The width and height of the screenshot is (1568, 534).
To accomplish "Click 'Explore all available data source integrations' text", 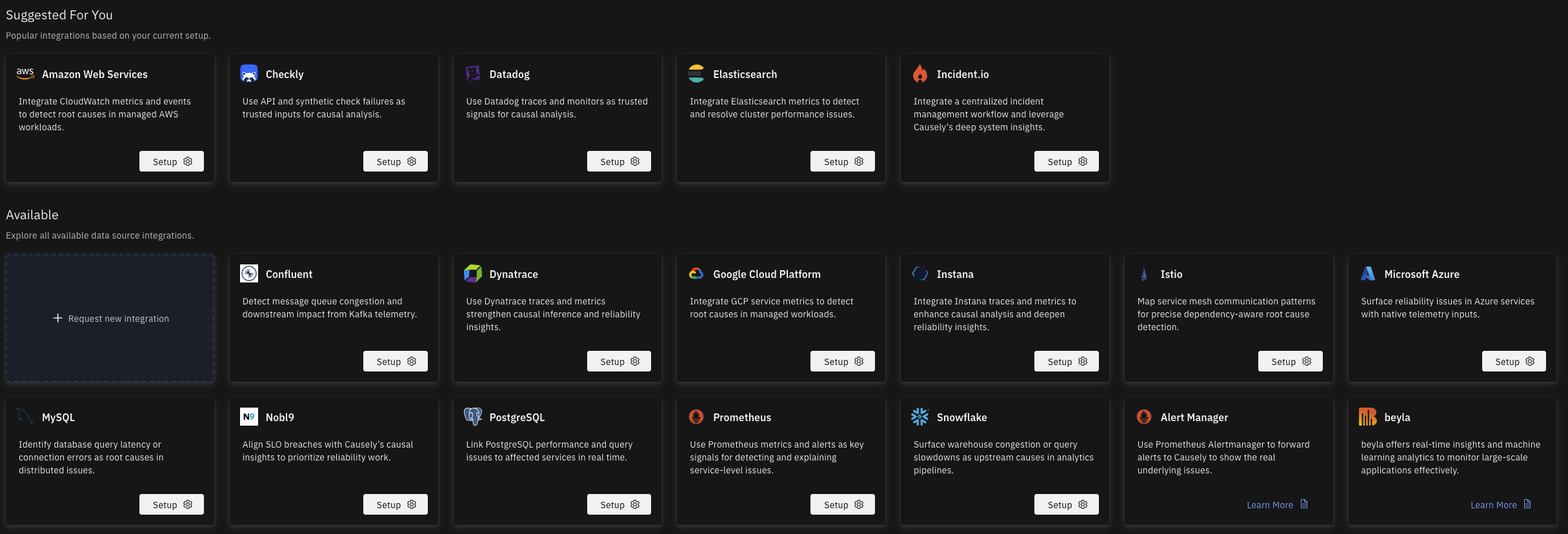I will (100, 235).
